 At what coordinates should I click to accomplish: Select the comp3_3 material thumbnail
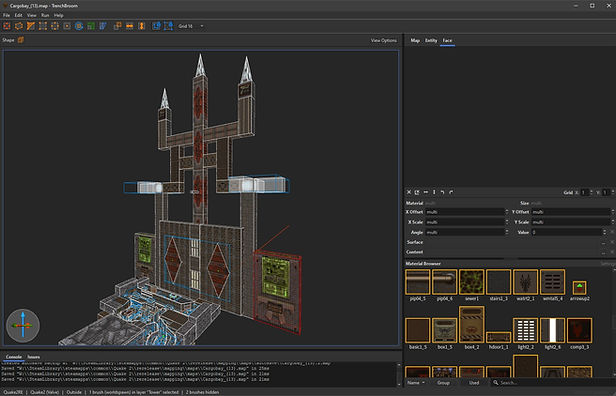579,330
